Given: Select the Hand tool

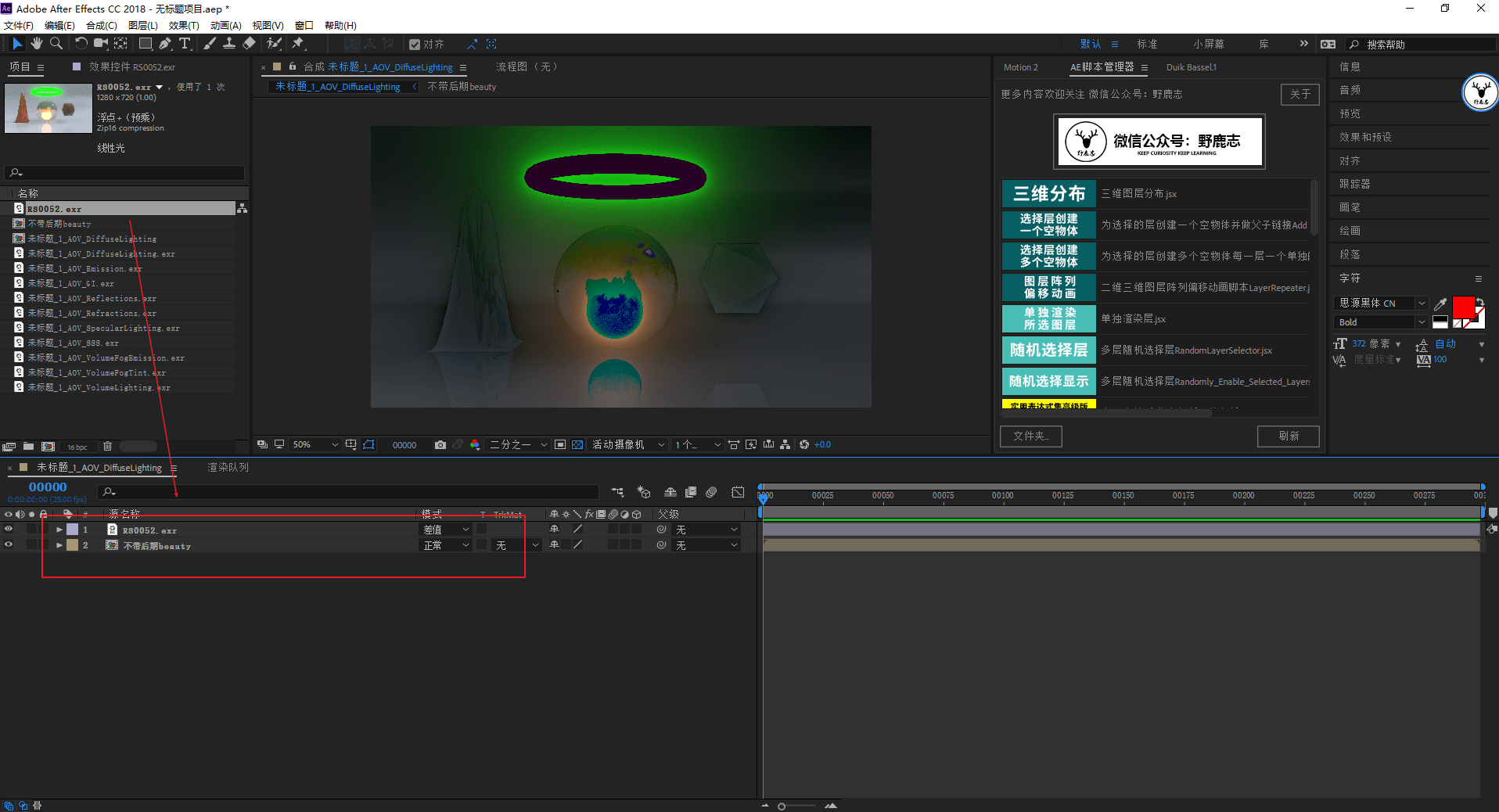Looking at the screenshot, I should pyautogui.click(x=36, y=44).
